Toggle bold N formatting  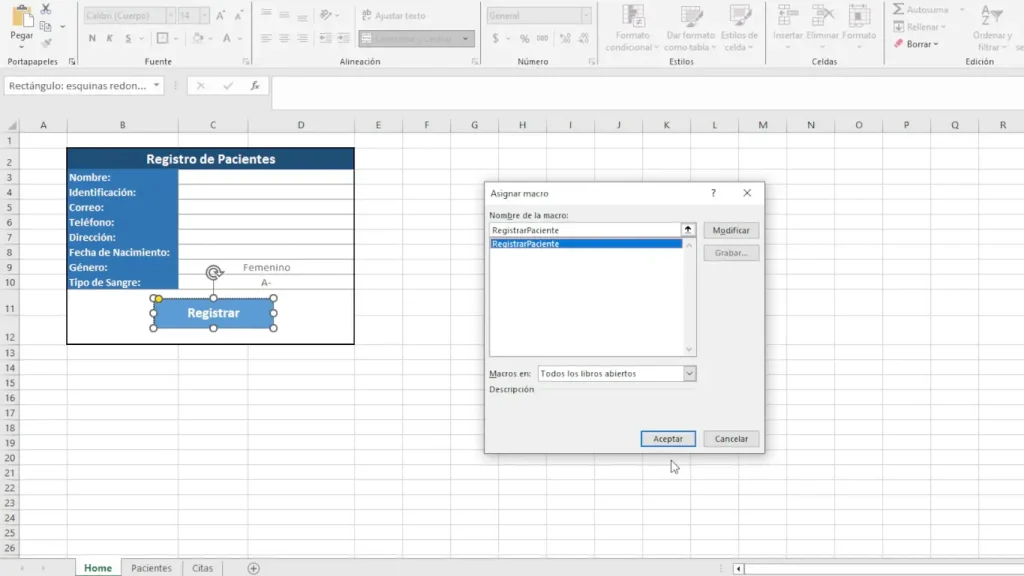coord(92,39)
